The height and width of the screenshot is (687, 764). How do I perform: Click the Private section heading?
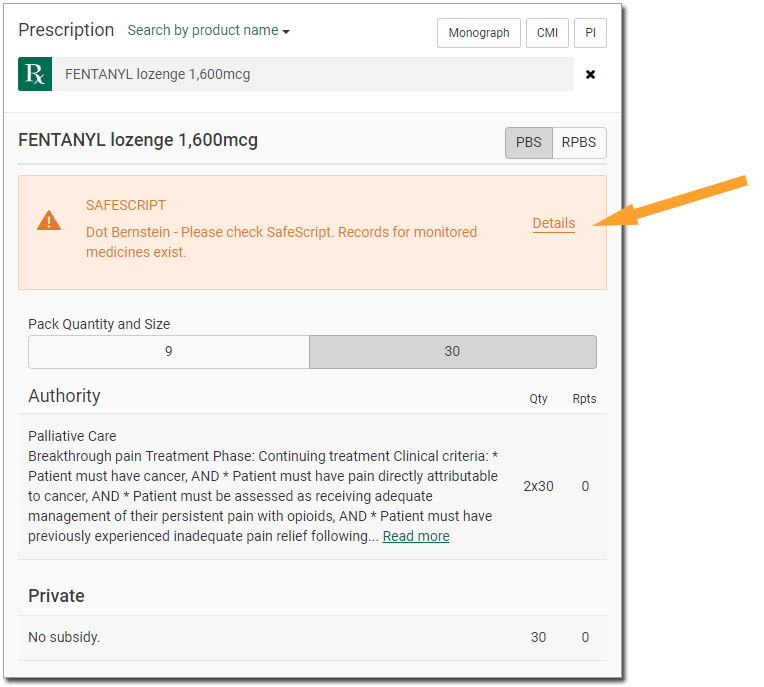[57, 596]
